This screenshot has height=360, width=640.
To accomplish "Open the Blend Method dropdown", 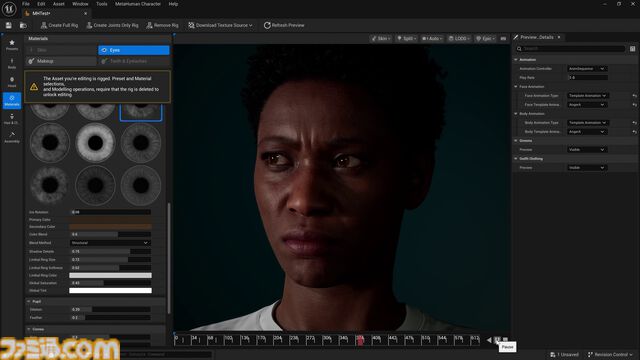I will (x=110, y=243).
